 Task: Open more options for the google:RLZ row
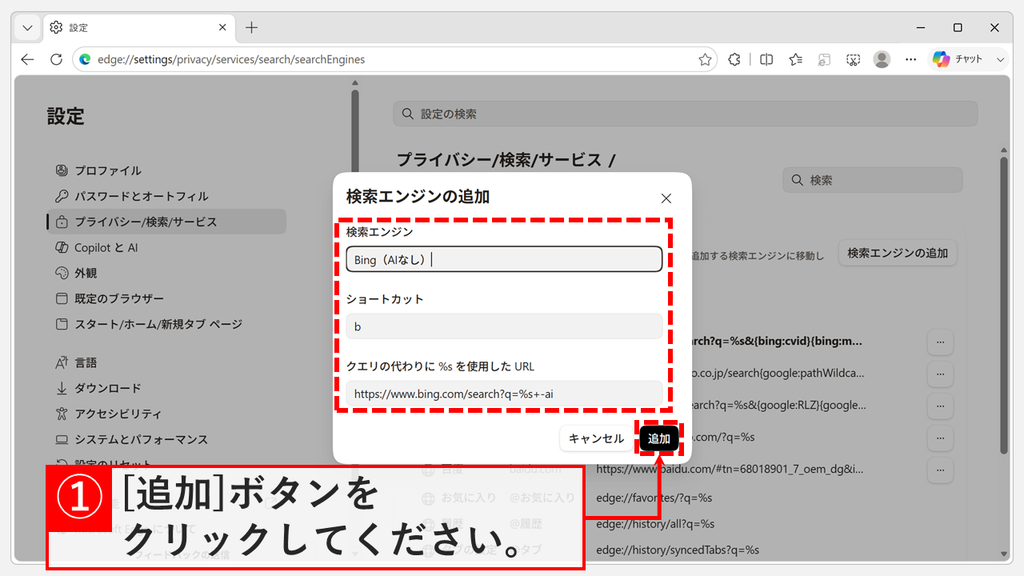pos(940,405)
